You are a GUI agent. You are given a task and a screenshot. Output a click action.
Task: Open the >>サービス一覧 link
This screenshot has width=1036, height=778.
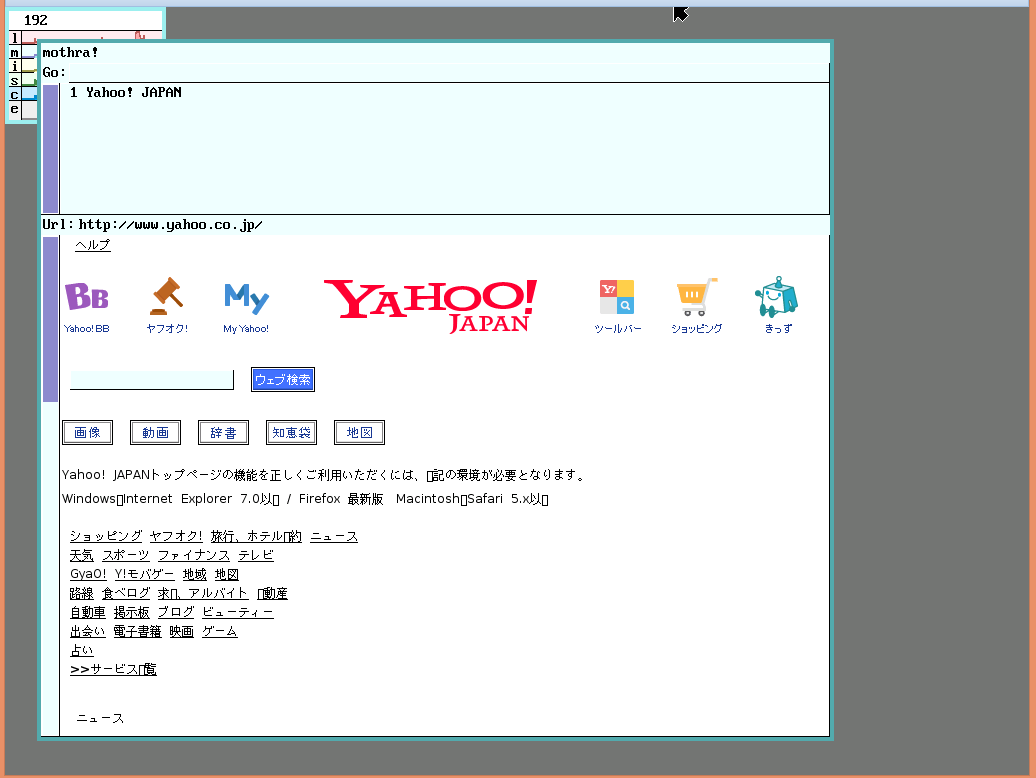click(113, 669)
